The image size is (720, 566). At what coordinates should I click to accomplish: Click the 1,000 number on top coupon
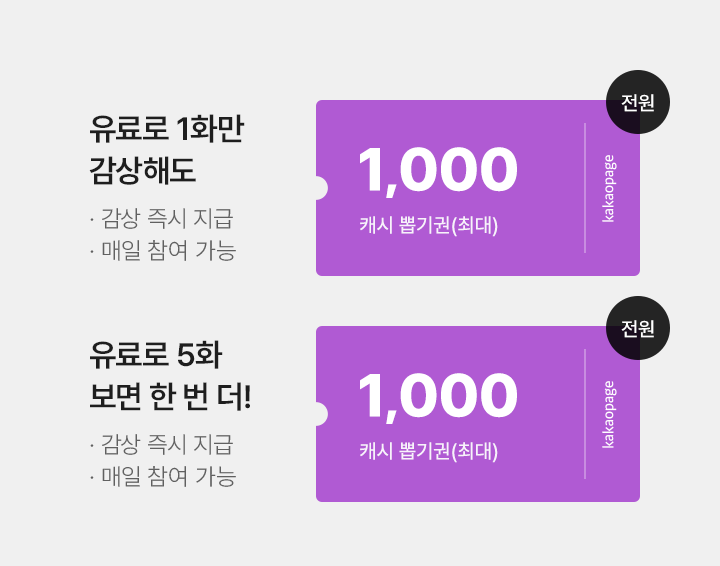coord(438,170)
